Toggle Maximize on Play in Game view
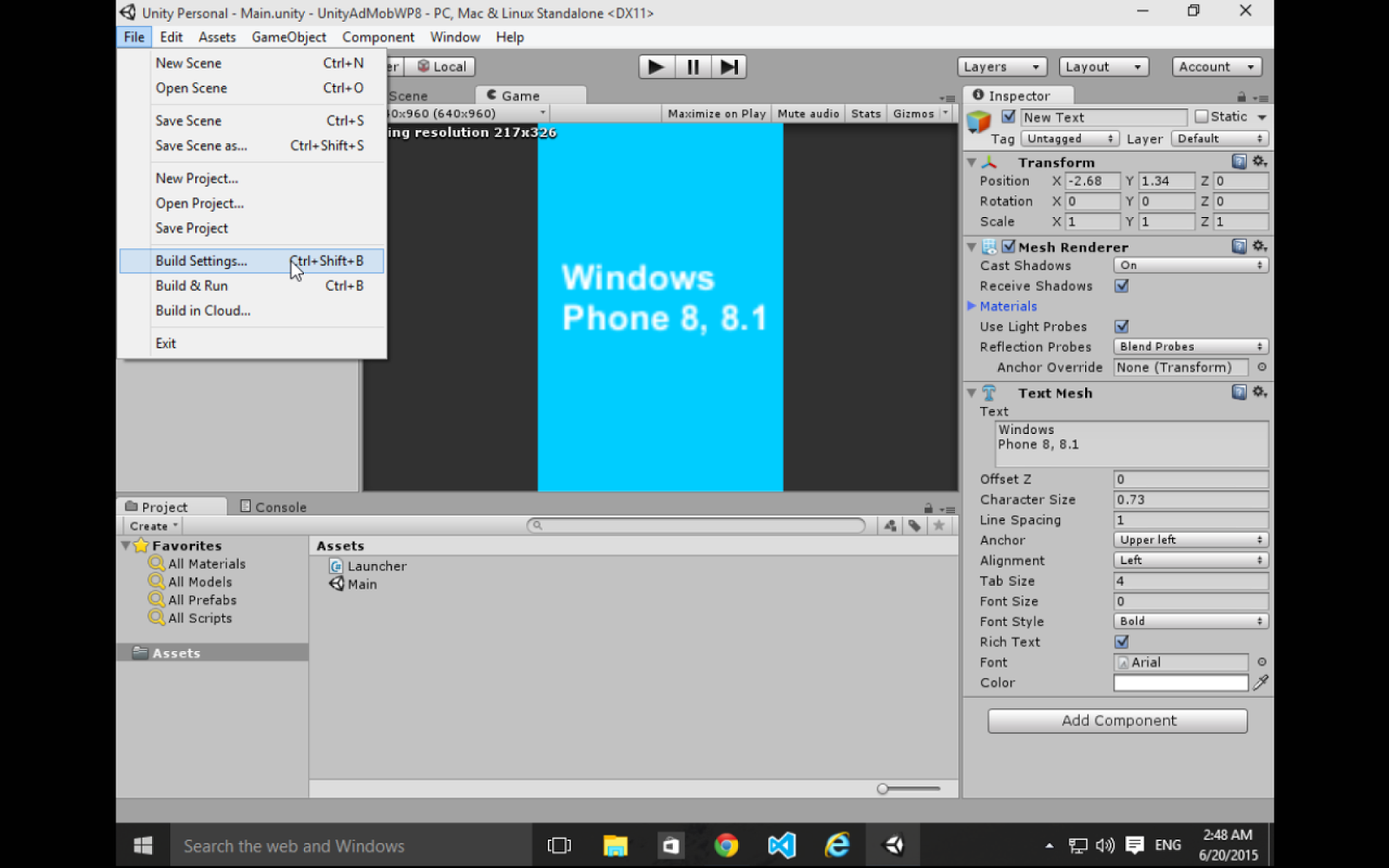The width and height of the screenshot is (1389, 868). click(717, 114)
